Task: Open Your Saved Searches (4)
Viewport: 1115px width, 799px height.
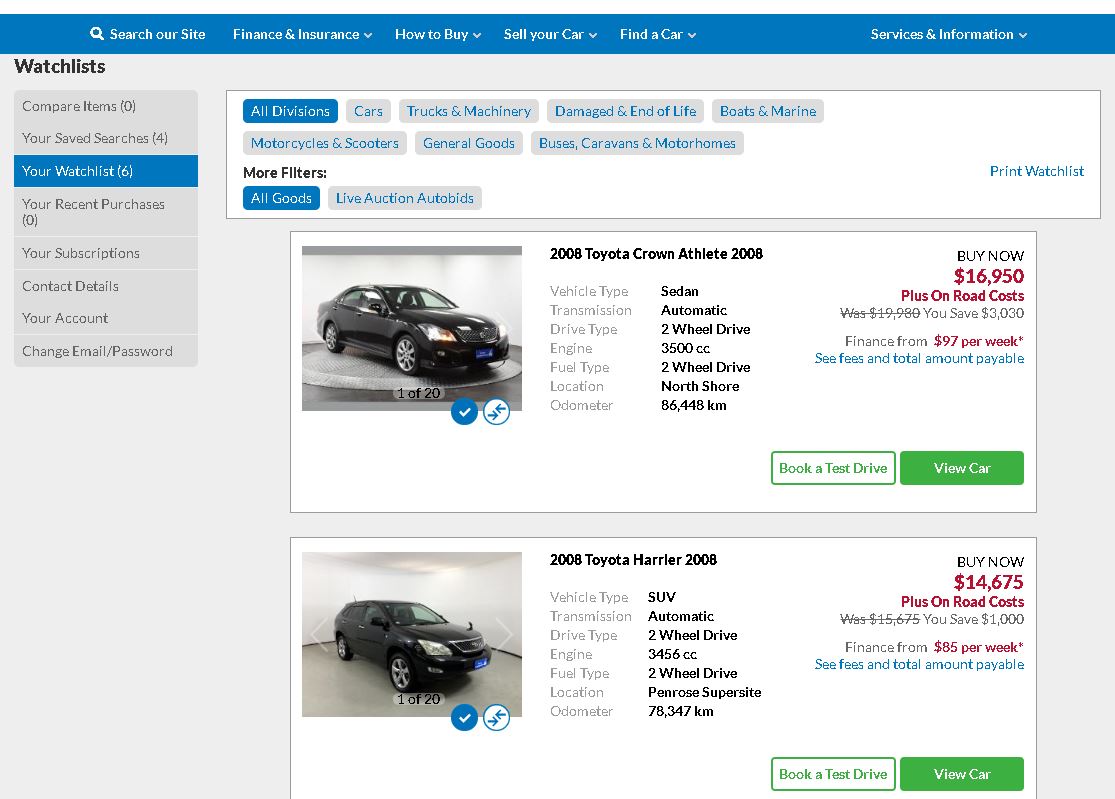Action: click(106, 138)
